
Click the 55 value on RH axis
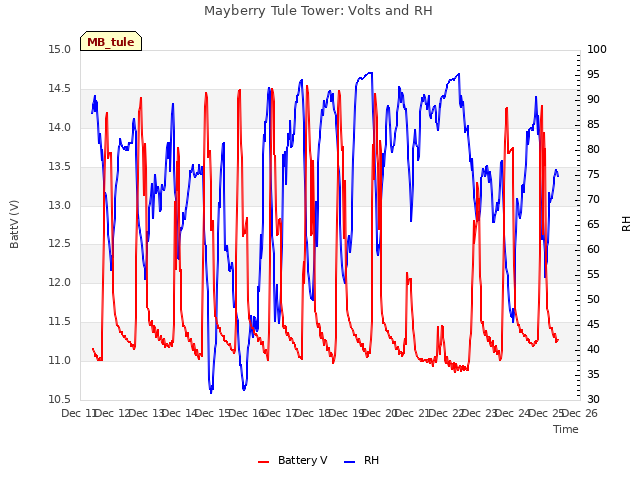[x=593, y=274]
